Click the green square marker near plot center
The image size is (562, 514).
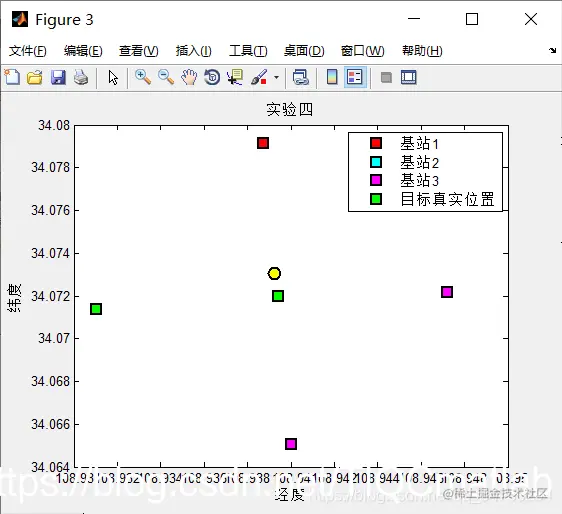pos(278,296)
